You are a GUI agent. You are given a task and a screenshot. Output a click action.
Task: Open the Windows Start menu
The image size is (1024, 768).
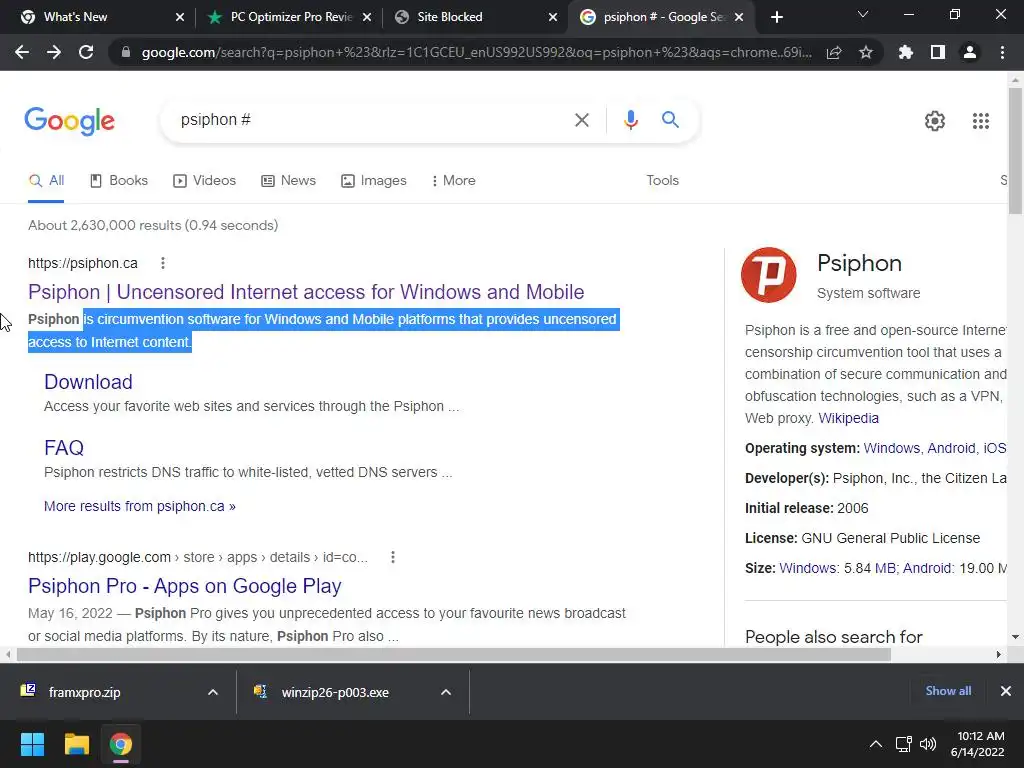[32, 744]
